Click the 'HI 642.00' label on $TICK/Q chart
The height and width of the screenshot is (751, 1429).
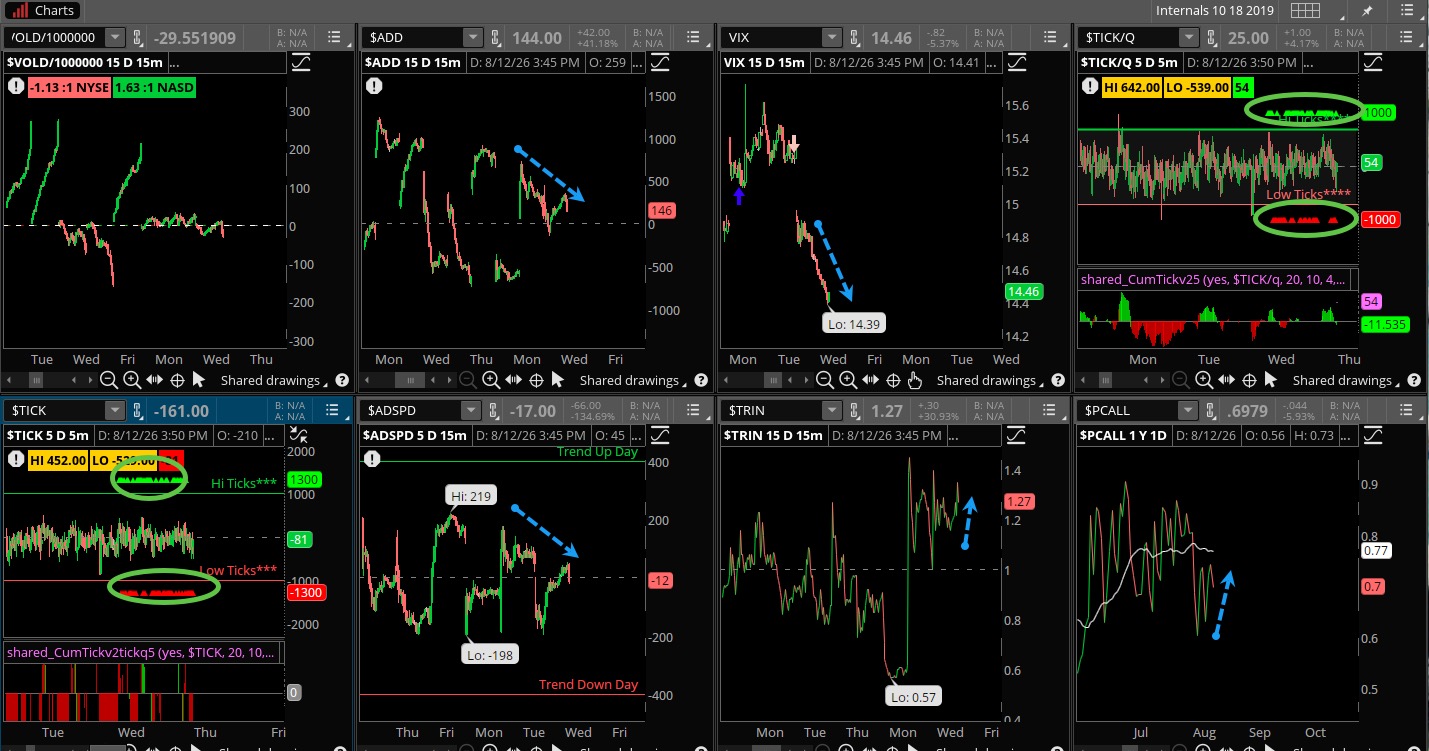point(1132,87)
